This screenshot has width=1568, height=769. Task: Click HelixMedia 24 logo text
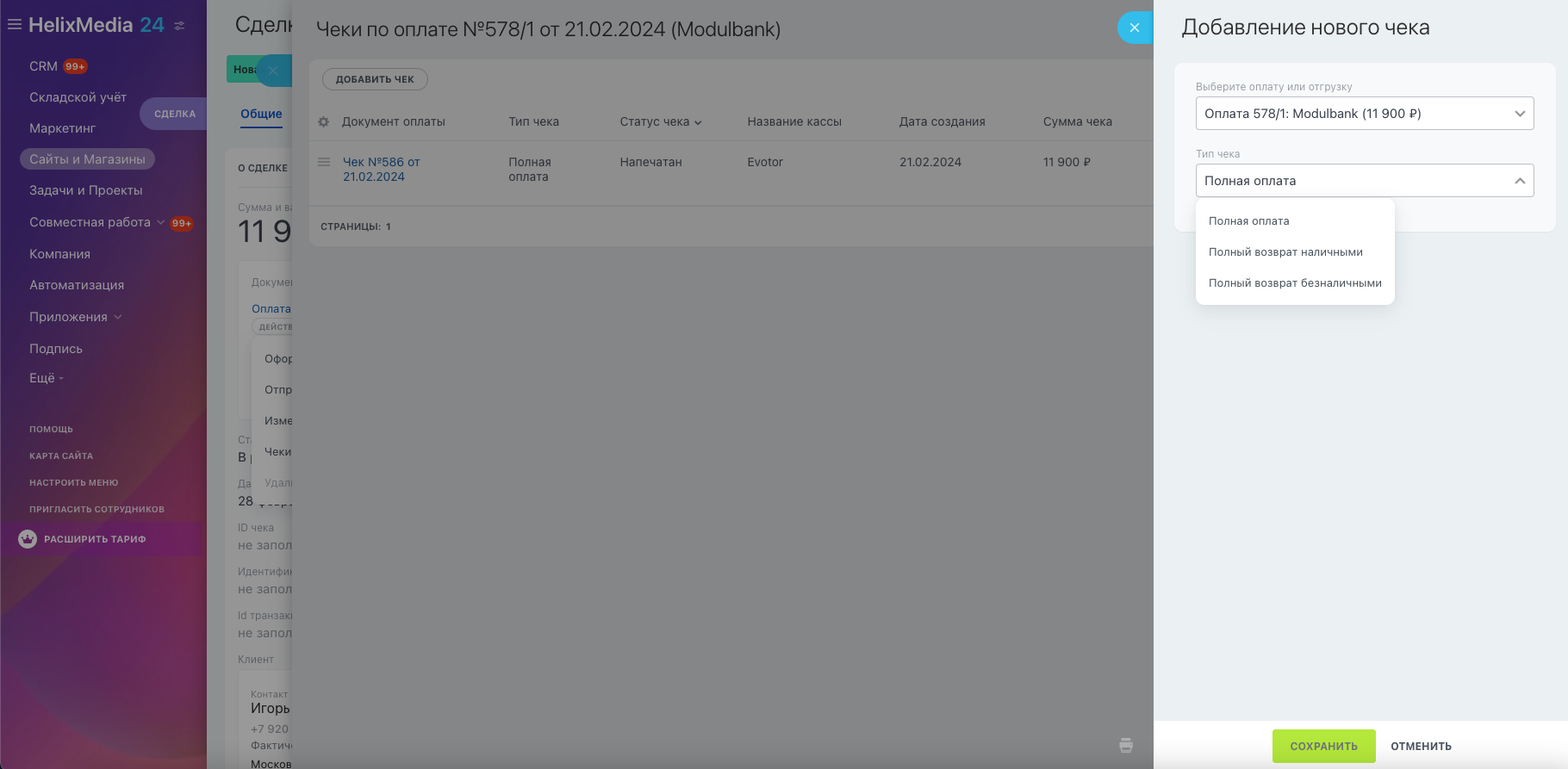[x=96, y=25]
